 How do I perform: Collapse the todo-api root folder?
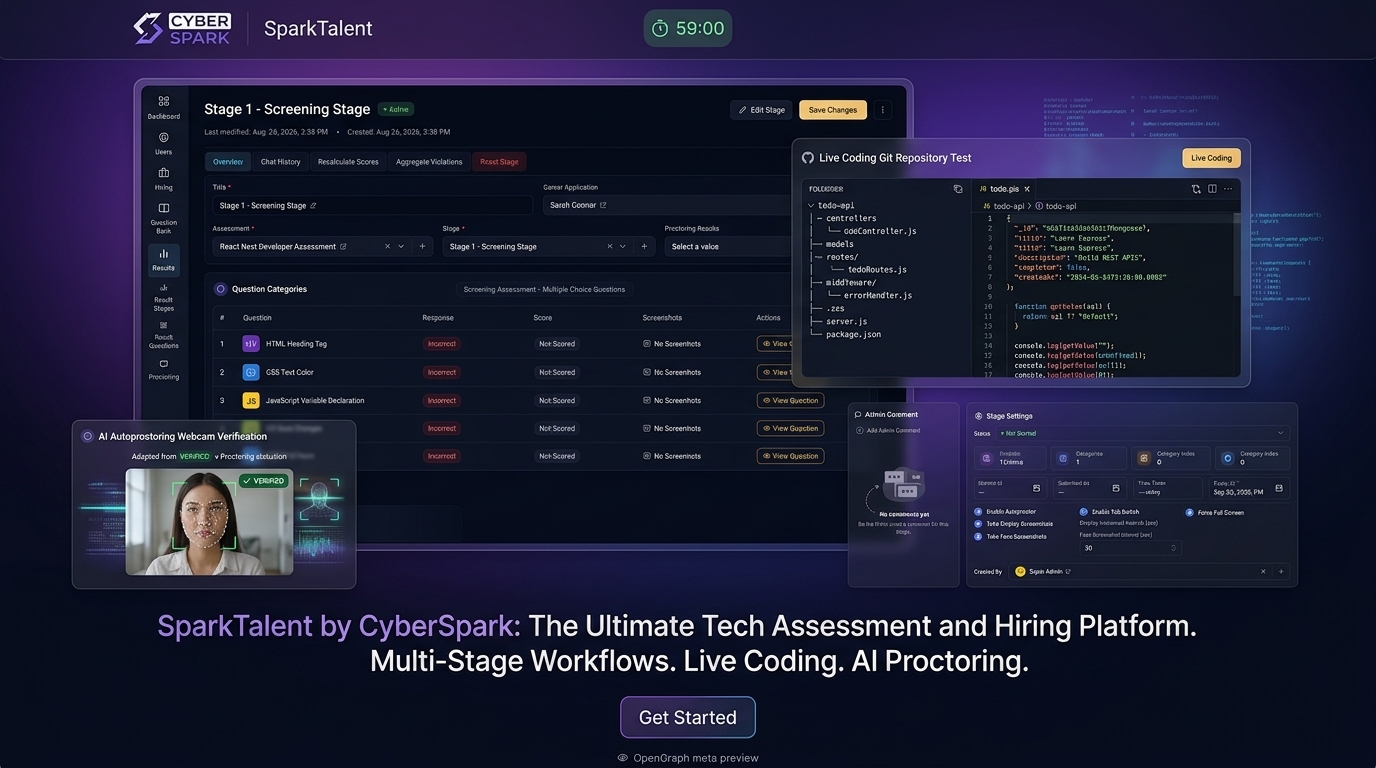812,205
